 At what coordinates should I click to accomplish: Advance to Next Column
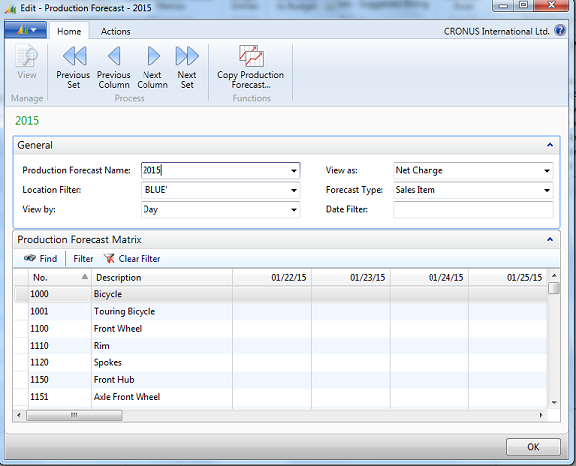point(152,67)
